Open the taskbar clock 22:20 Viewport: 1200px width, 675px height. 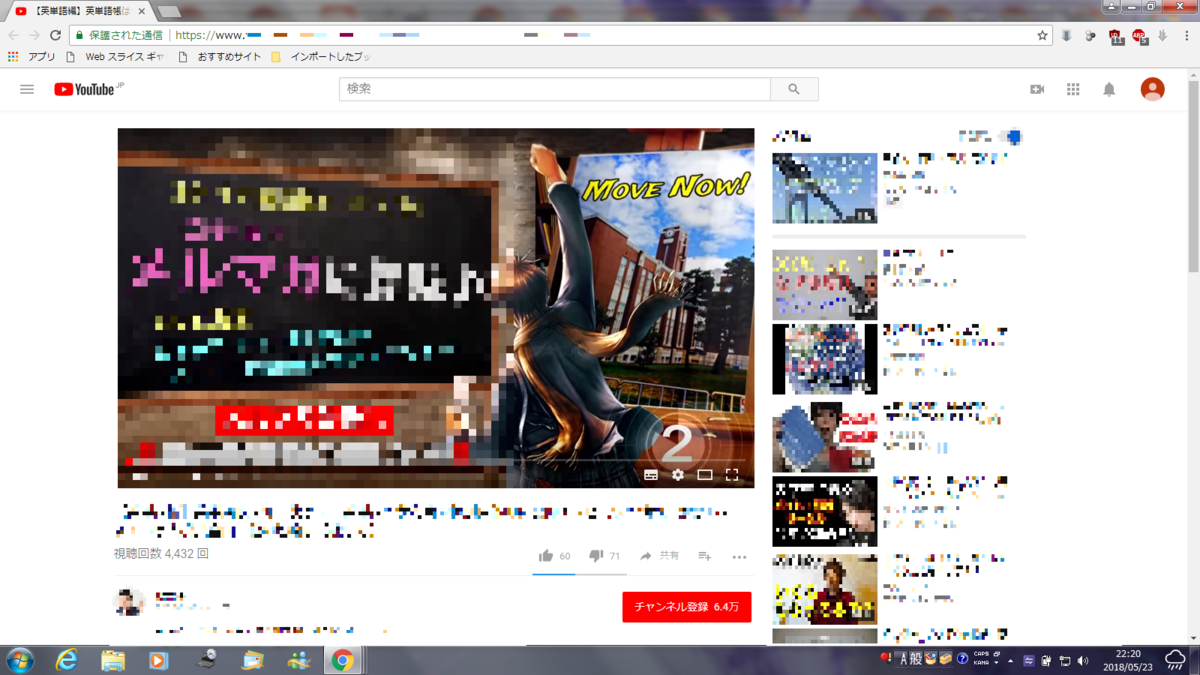click(x=1127, y=660)
